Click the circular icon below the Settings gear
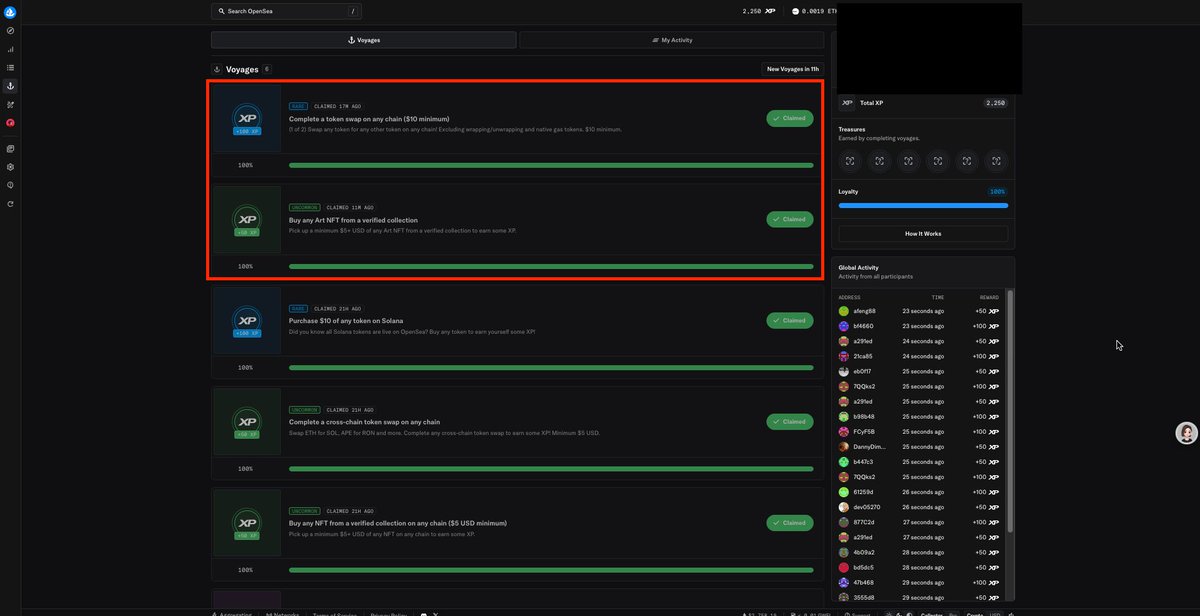 coord(10,185)
